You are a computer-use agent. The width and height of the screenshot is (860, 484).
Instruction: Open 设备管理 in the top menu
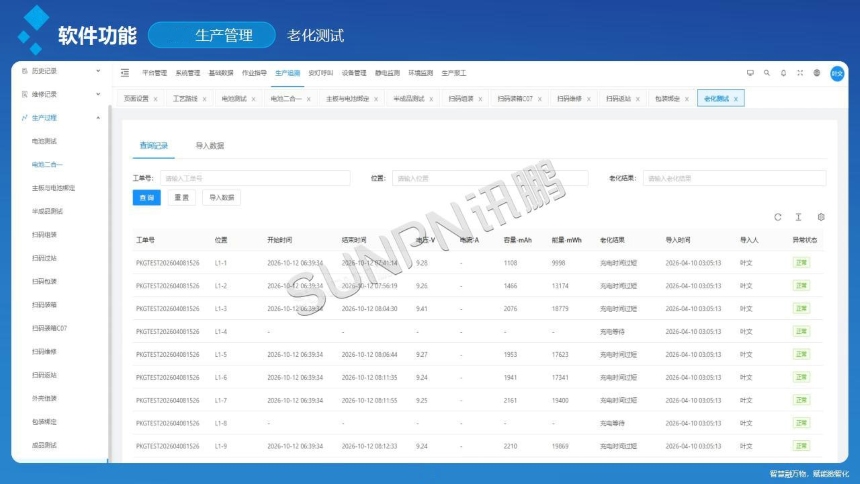coord(354,73)
